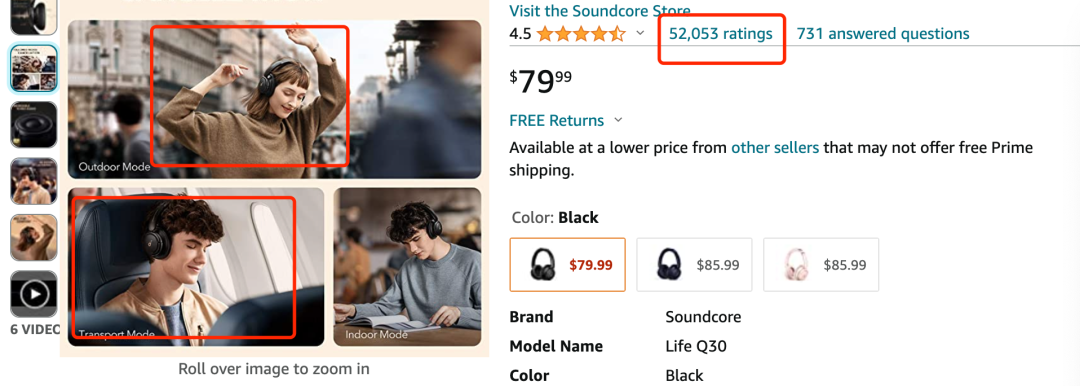Click the Outdoor Mode dancing woman image

click(x=274, y=99)
